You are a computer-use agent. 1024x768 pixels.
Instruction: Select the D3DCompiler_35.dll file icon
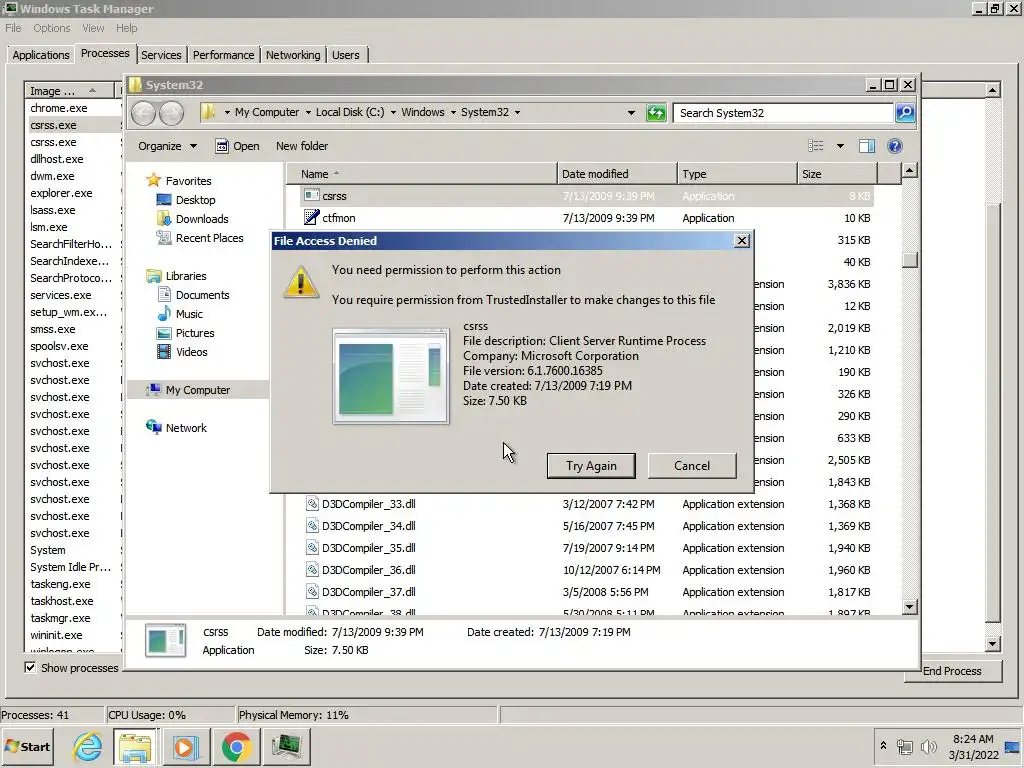[312, 548]
